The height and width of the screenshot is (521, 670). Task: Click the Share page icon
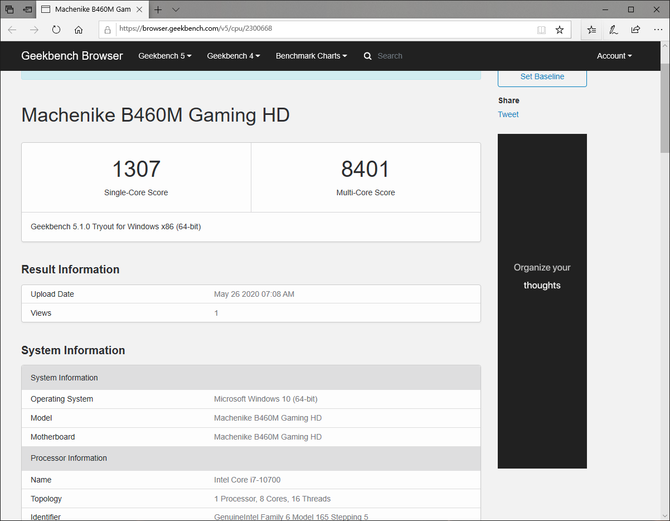635,30
